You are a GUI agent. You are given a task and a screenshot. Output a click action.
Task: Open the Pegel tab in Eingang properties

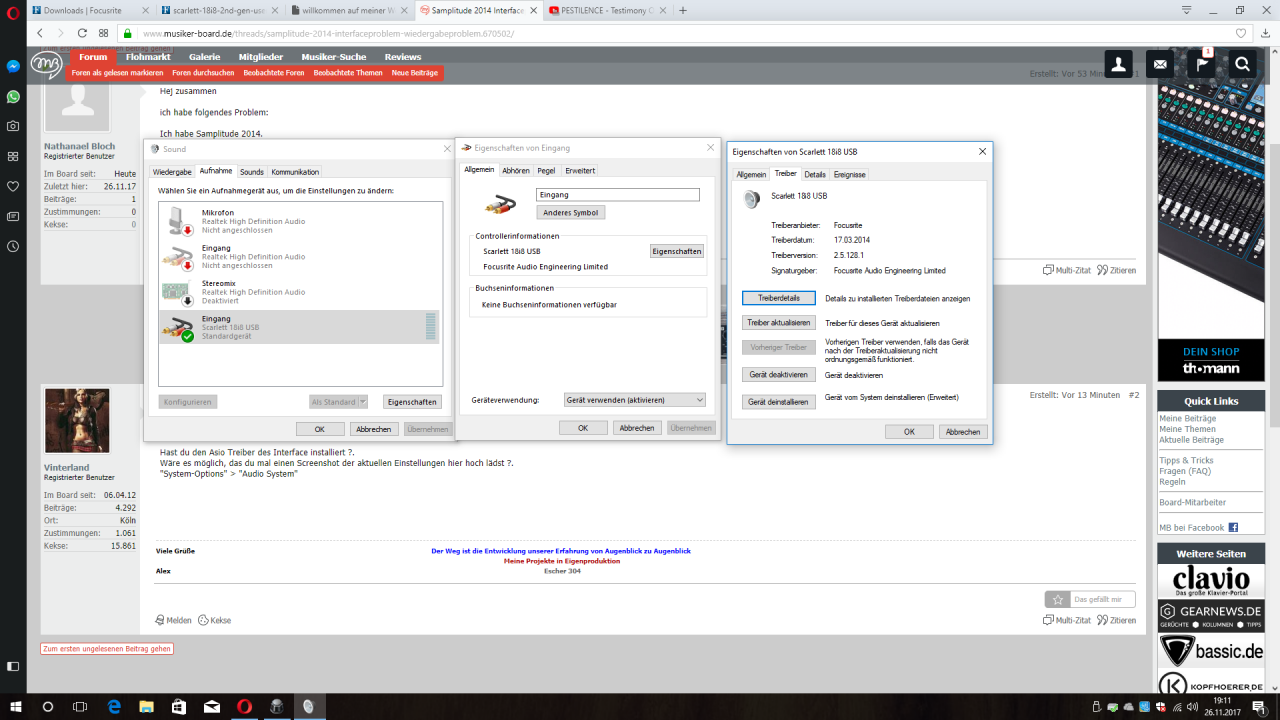(546, 171)
